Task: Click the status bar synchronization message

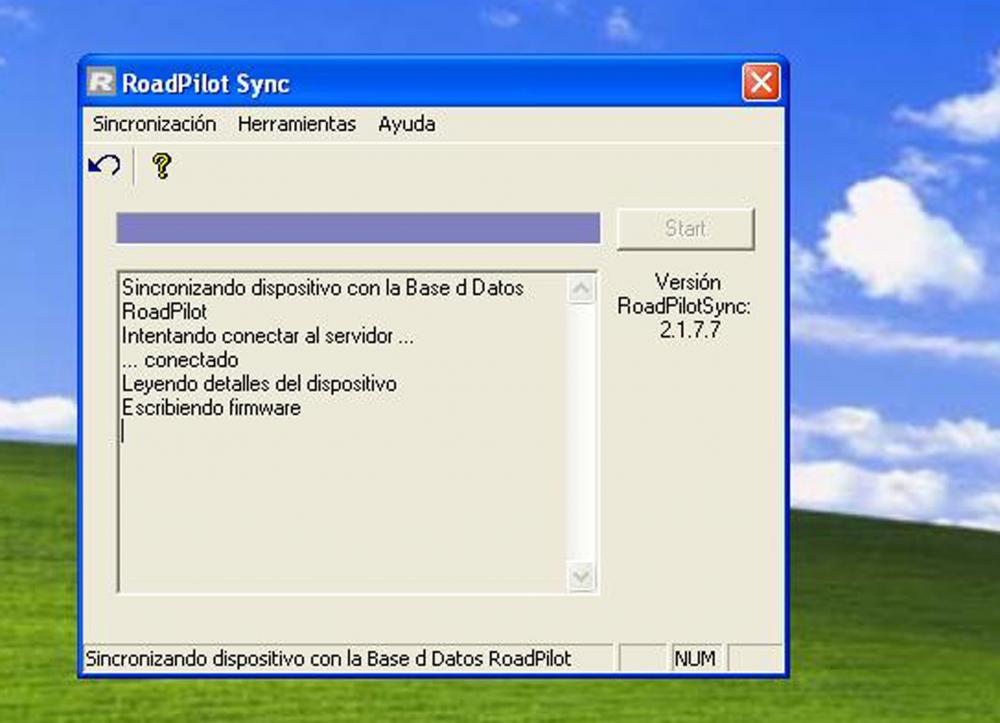Action: pyautogui.click(x=328, y=659)
